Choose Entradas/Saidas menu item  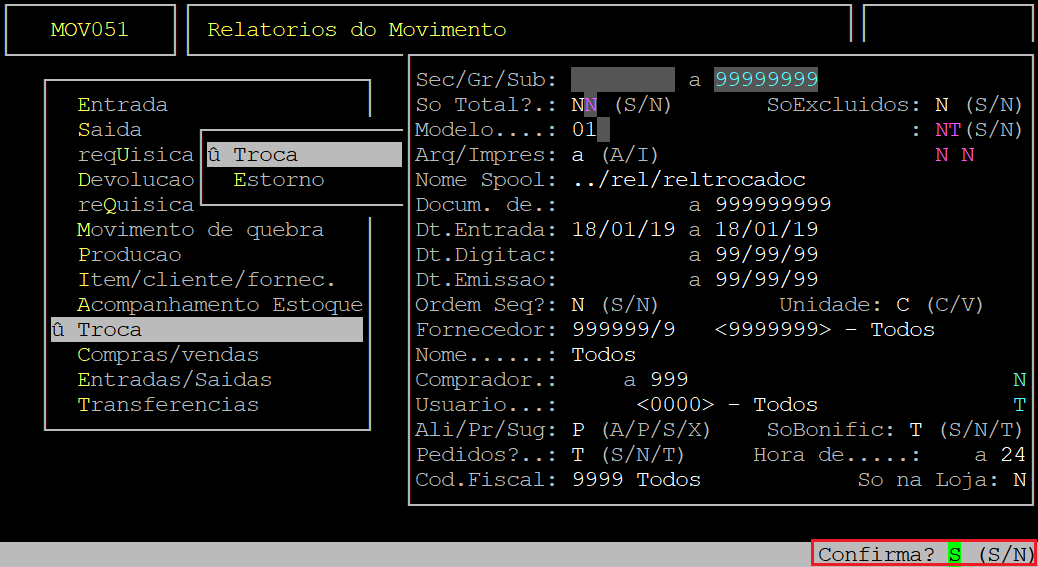coord(174,380)
